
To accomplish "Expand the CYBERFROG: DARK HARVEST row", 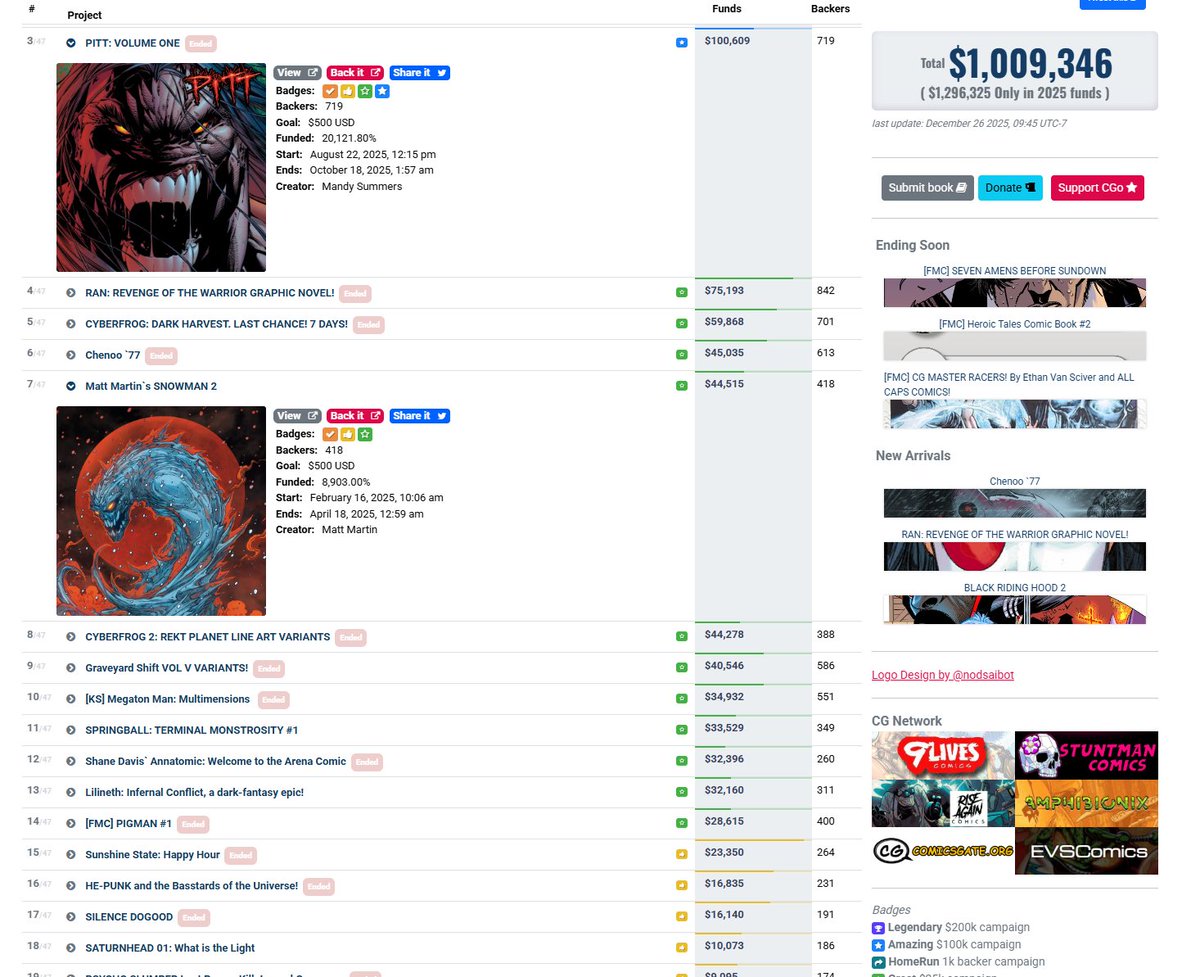I will click(71, 324).
